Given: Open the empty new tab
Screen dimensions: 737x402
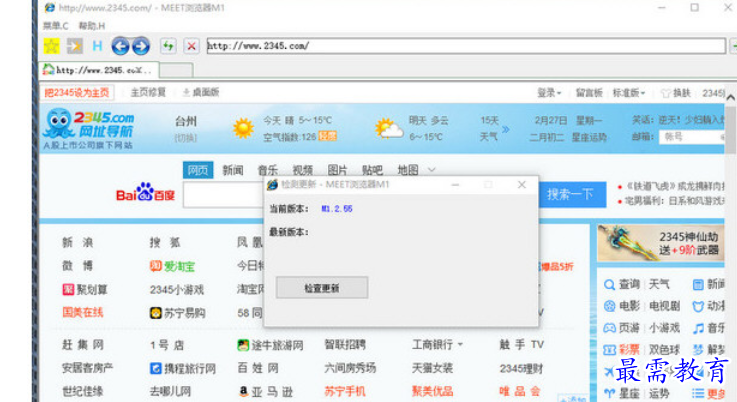Looking at the screenshot, I should click(176, 70).
